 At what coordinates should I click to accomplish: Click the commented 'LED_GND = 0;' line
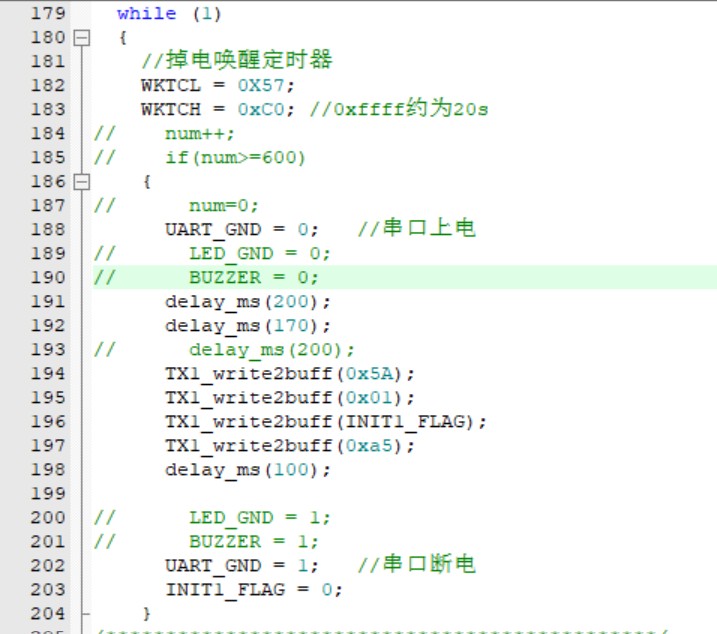259,254
